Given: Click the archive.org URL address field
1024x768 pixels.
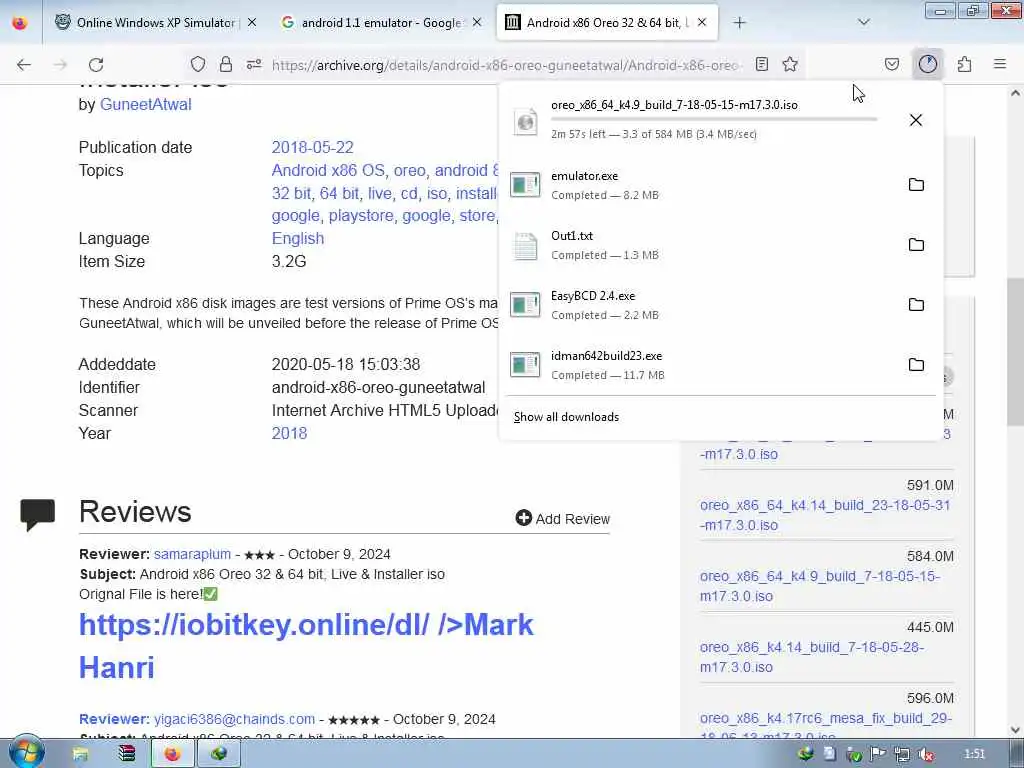Looking at the screenshot, I should pos(506,65).
